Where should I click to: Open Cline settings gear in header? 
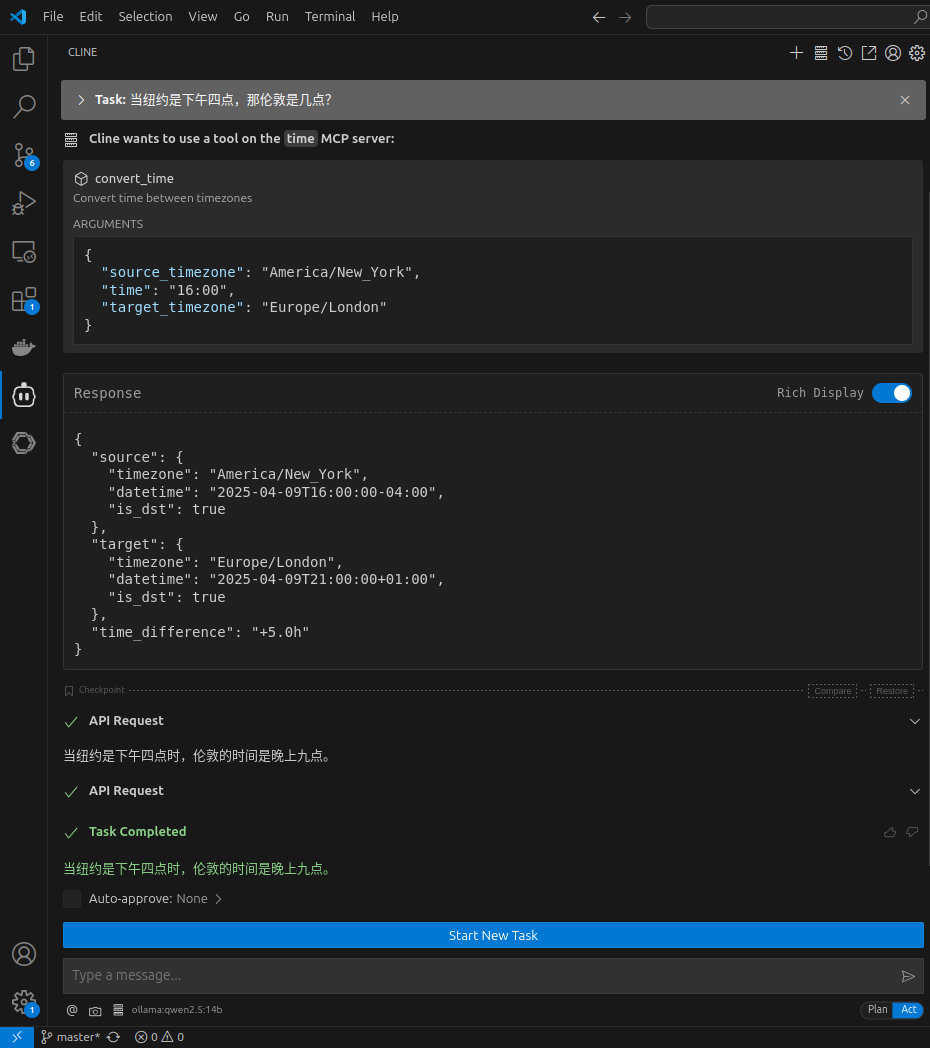917,53
